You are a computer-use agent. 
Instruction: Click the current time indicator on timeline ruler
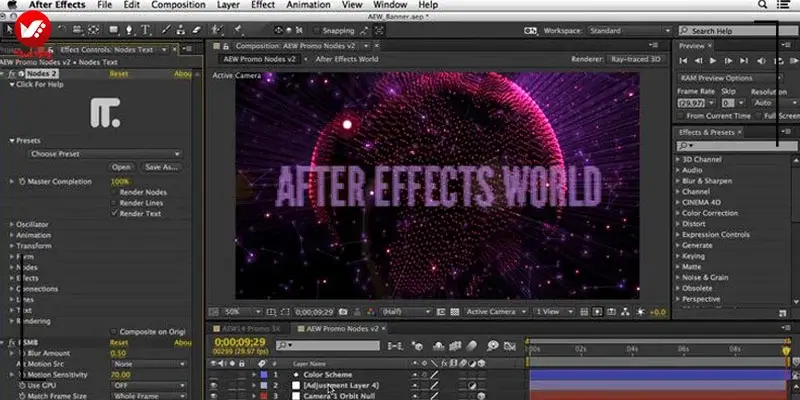[x=786, y=351]
